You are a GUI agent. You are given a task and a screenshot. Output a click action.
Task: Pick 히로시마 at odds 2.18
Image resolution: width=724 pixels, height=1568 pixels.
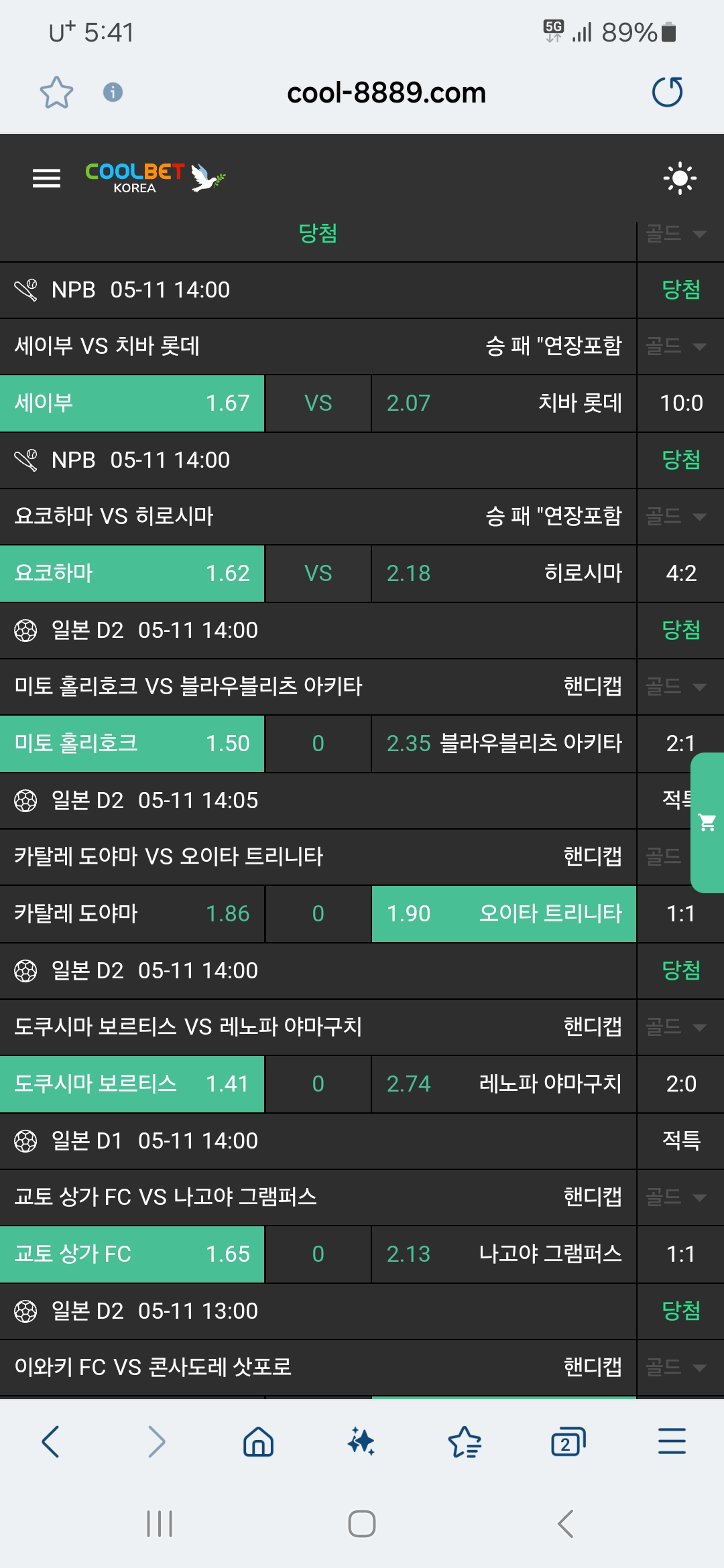point(503,574)
